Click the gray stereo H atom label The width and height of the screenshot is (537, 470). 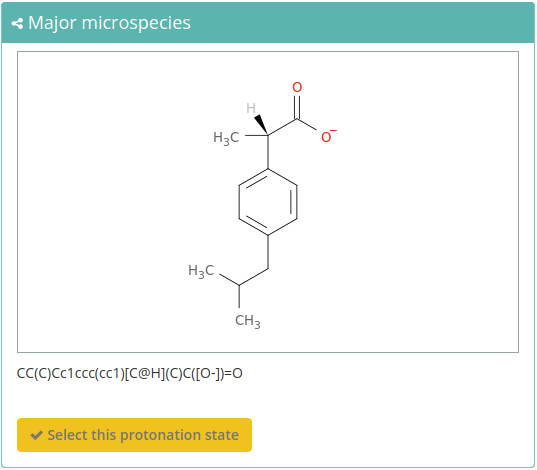pos(251,108)
